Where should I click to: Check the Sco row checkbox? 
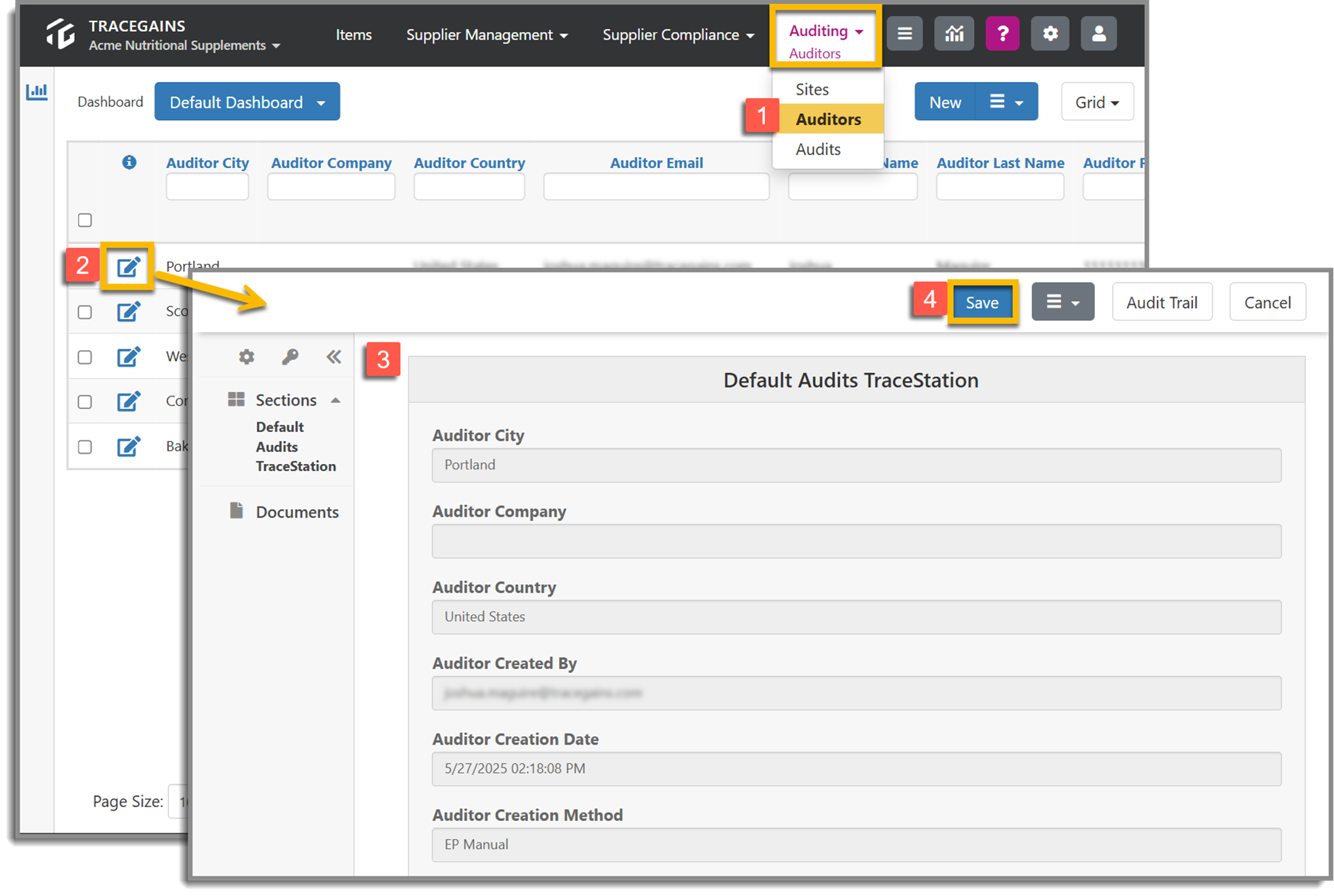[85, 313]
